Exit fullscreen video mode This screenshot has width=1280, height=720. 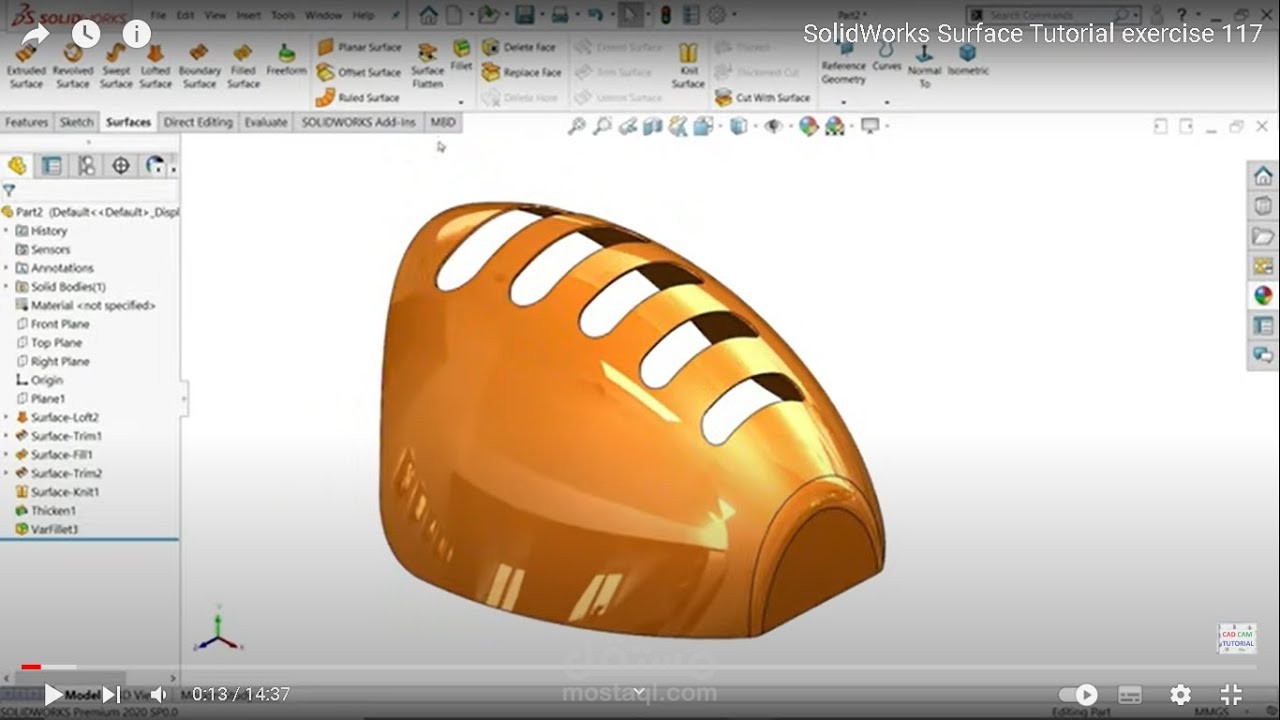pos(1232,694)
